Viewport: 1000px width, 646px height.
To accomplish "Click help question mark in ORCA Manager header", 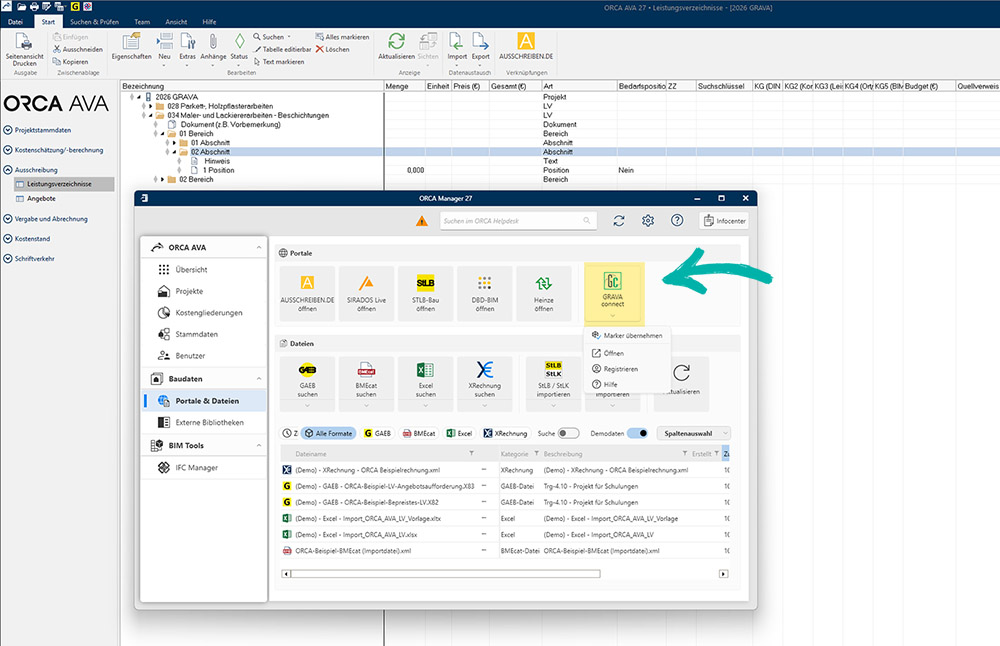I will (677, 221).
